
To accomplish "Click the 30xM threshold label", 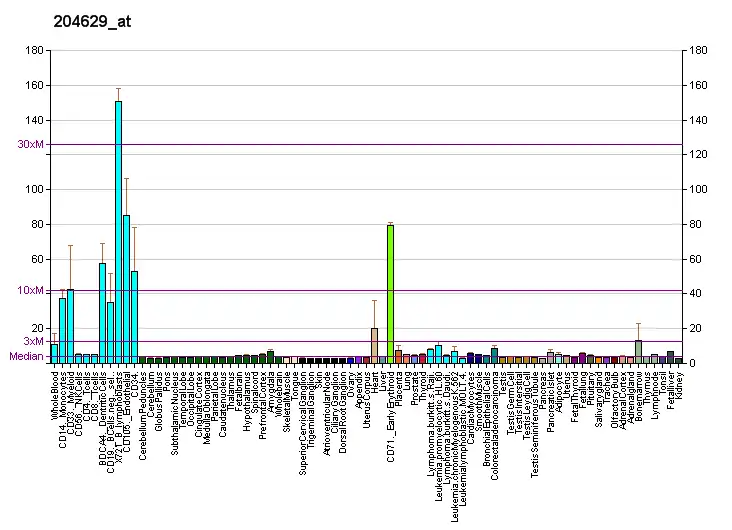I will (x=31, y=144).
